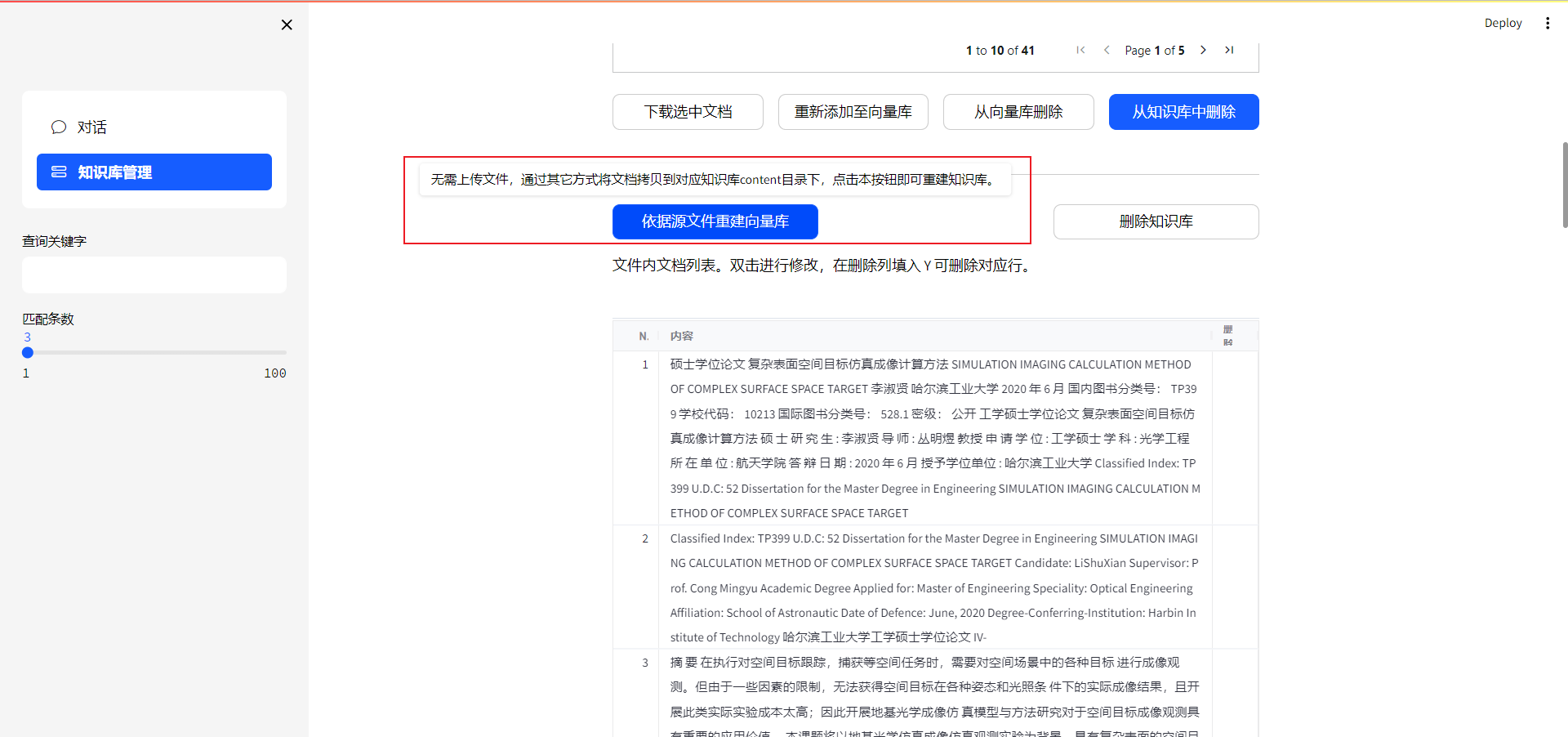Go to the previous page arrow
This screenshot has height=737, width=1568.
(x=1107, y=50)
